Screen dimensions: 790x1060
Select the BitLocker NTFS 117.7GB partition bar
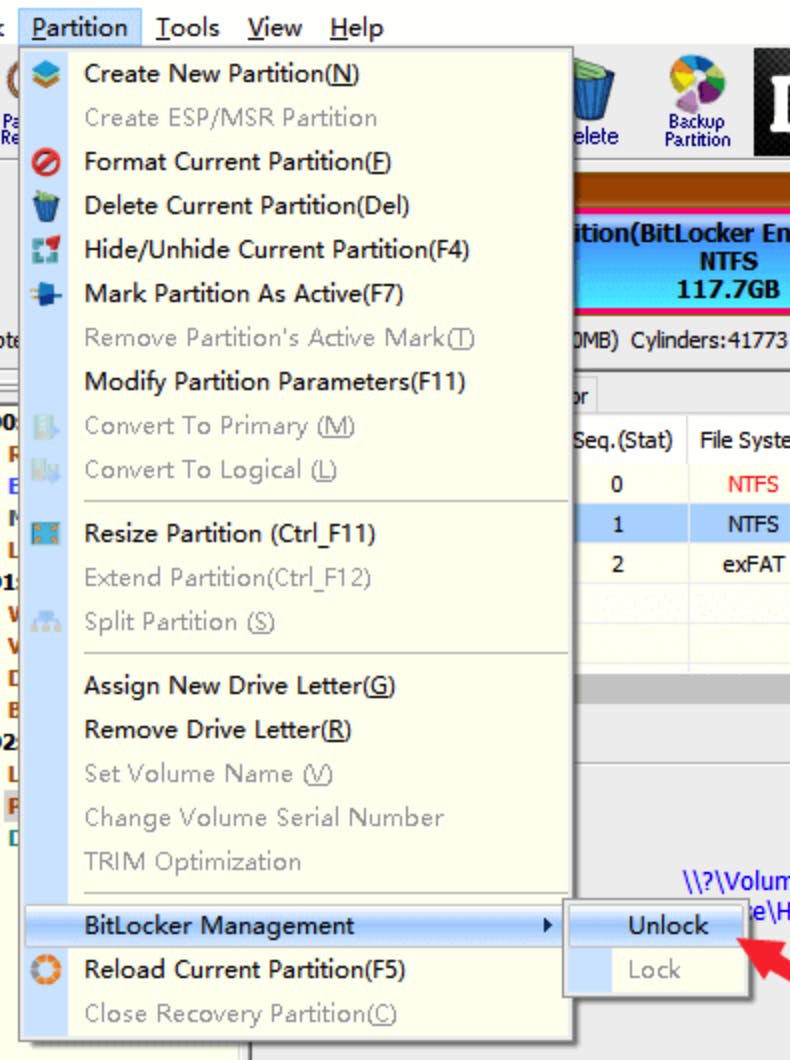click(x=682, y=262)
